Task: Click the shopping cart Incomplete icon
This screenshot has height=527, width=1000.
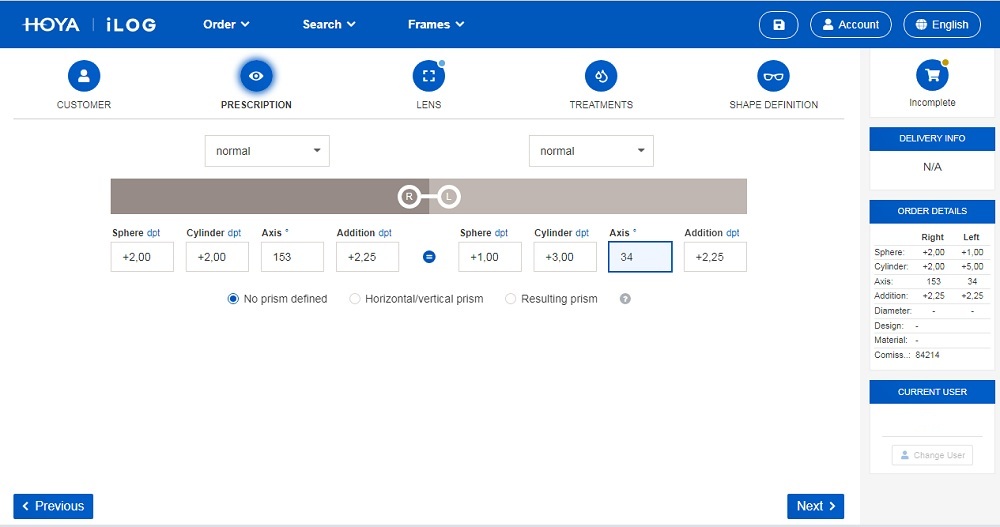Action: 932,76
